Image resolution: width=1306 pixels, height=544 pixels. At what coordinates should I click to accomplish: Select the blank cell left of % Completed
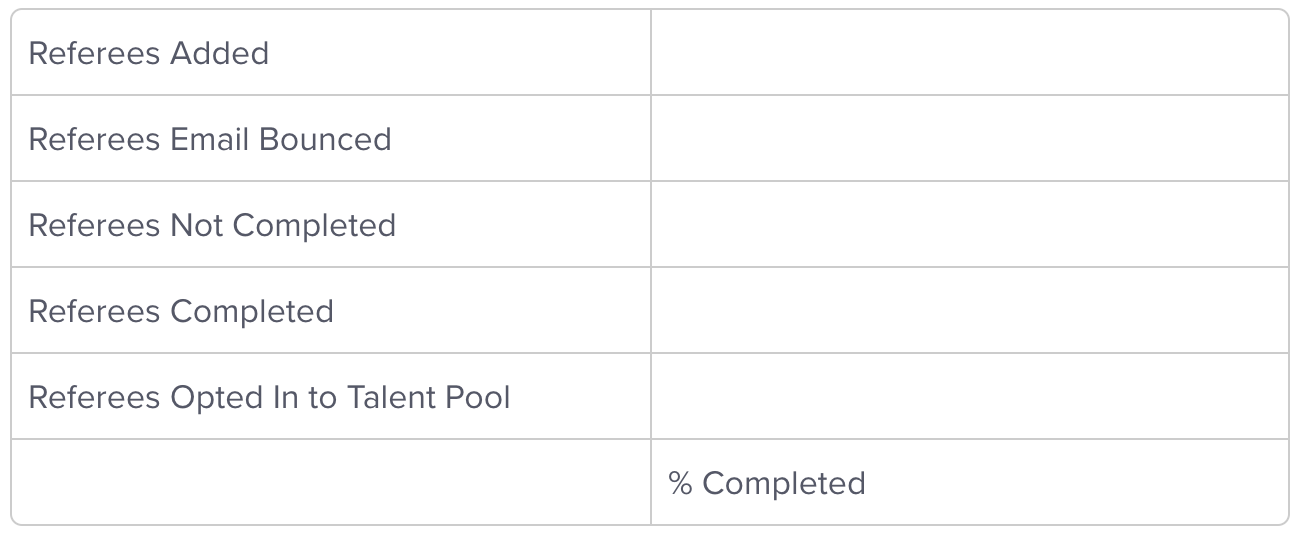[x=331, y=483]
